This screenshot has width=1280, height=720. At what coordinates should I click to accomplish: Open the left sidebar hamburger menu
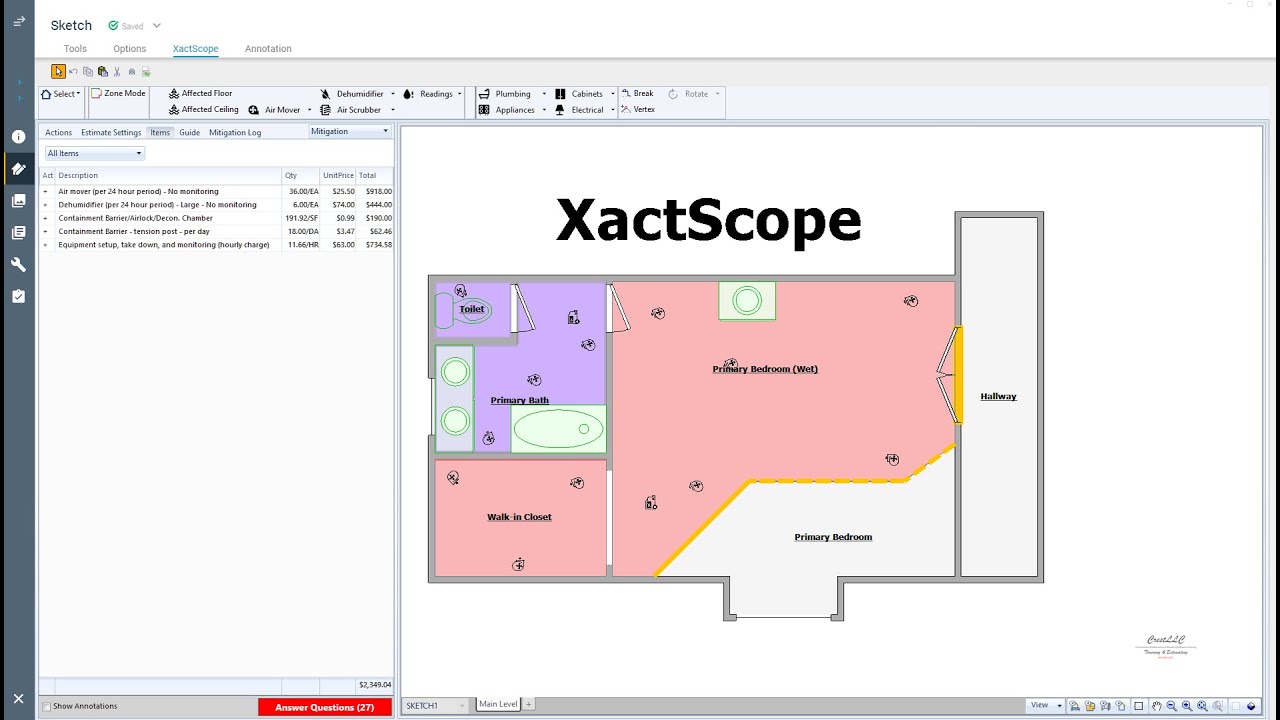point(18,21)
